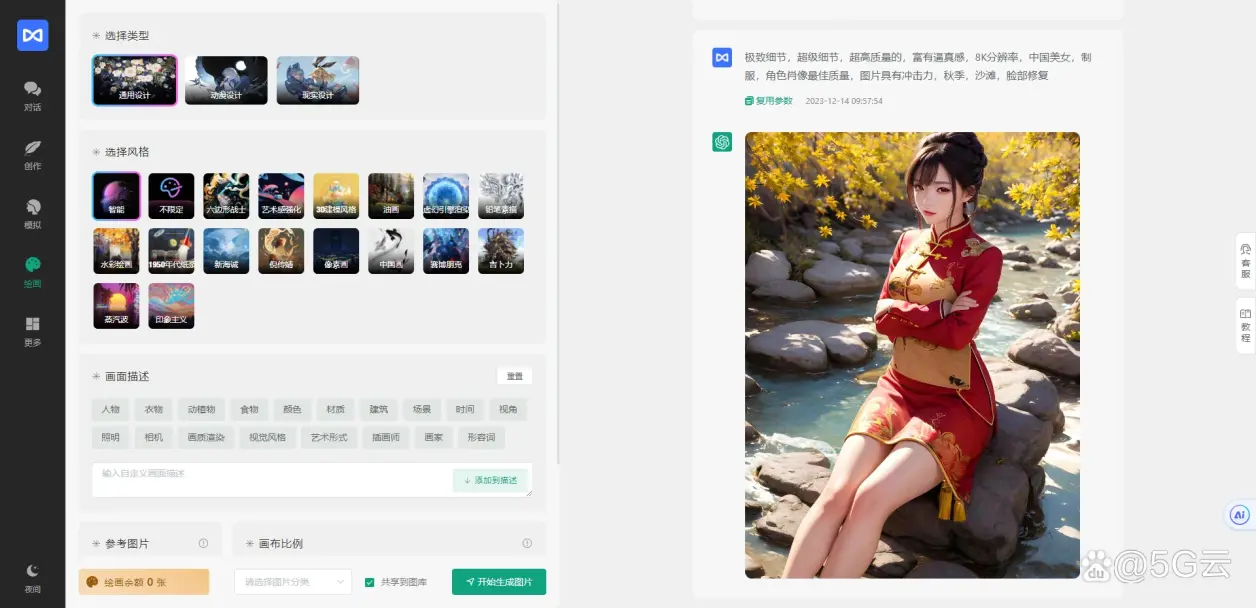Open the 时间 description tag

465,409
